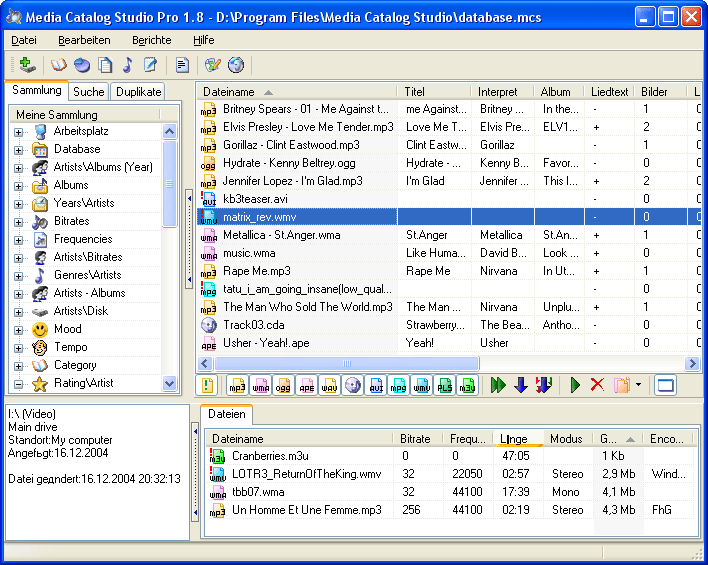The image size is (708, 565).
Task: Select the Category tree item
Action: click(75, 365)
